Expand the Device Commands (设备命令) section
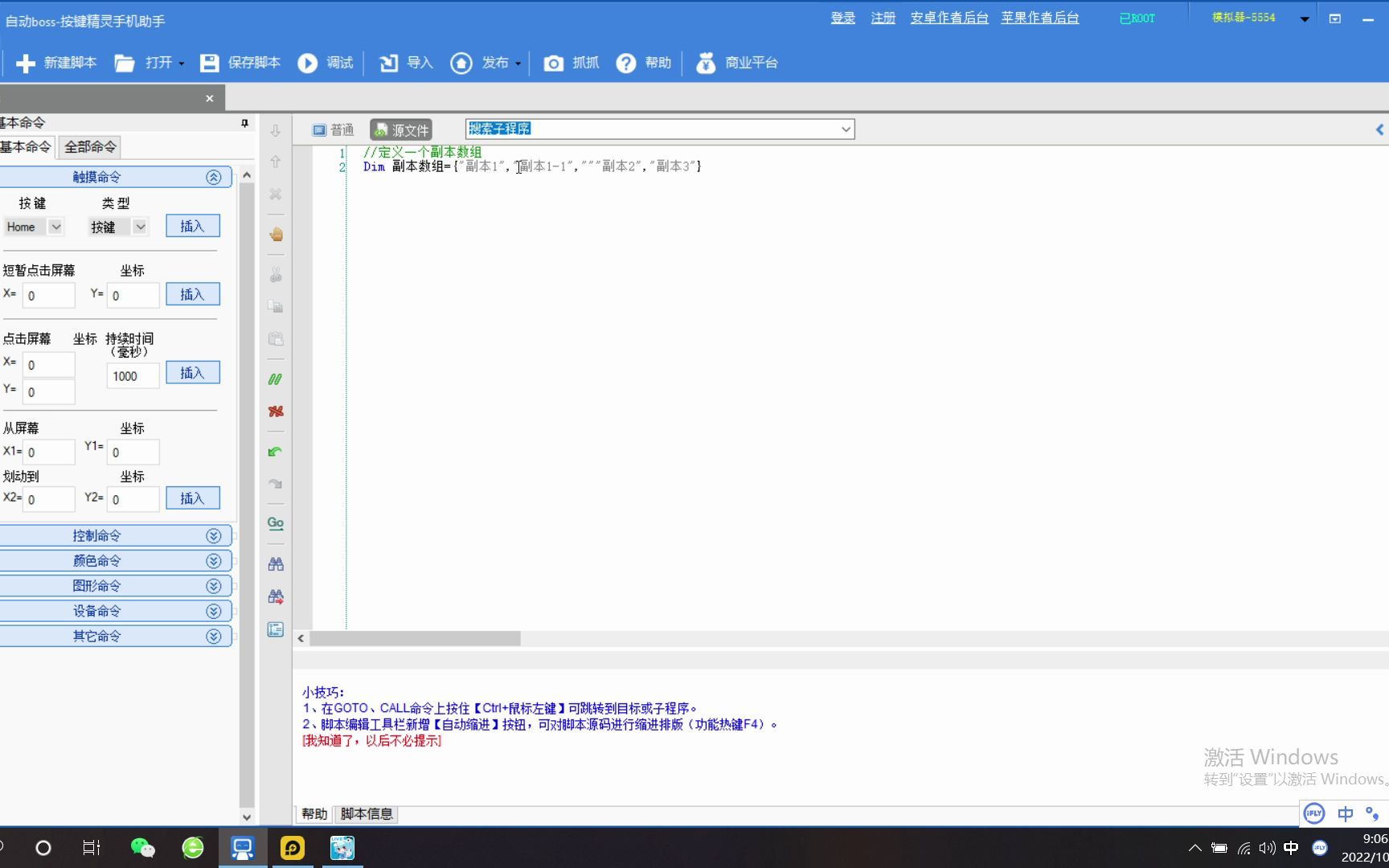This screenshot has width=1389, height=868. tap(213, 611)
